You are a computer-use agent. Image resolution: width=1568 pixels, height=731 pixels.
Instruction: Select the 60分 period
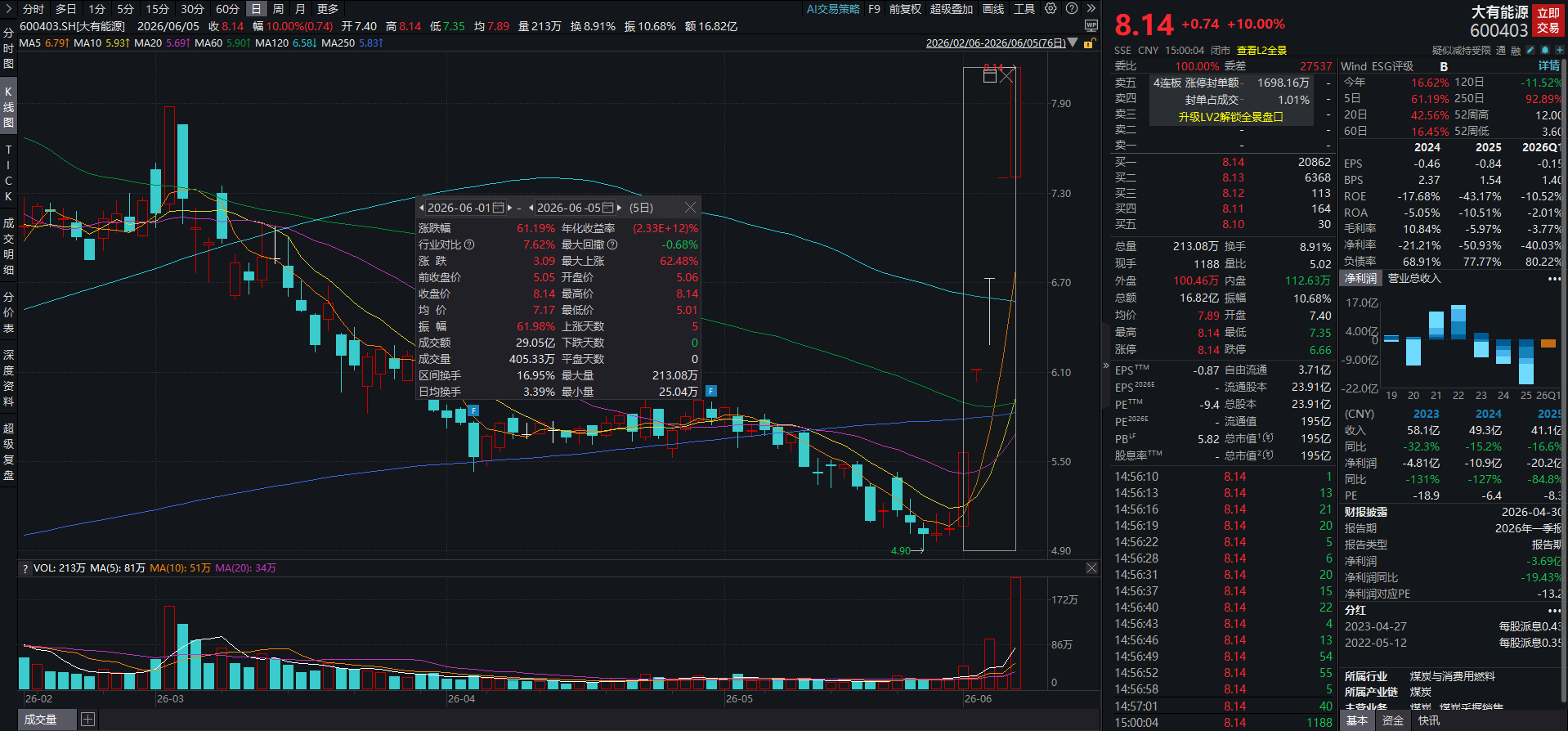point(227,9)
